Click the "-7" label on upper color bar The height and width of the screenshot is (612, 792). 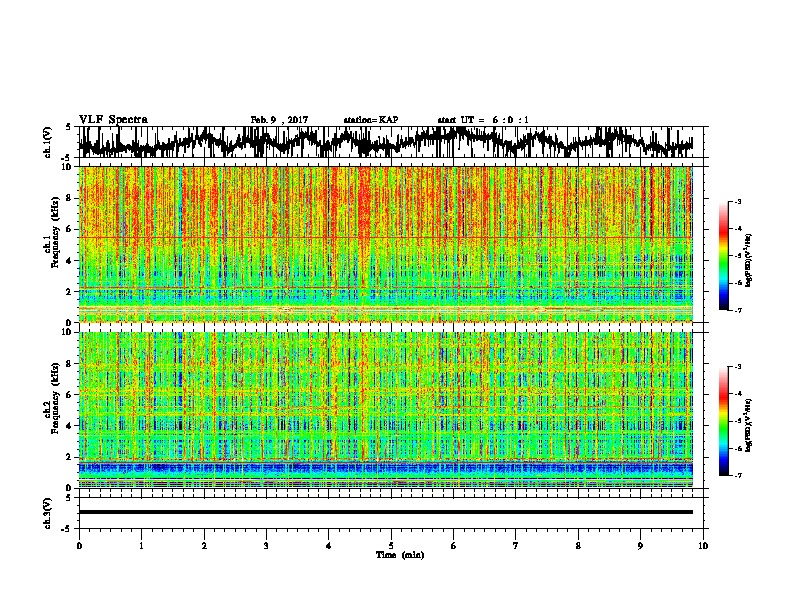click(x=737, y=310)
